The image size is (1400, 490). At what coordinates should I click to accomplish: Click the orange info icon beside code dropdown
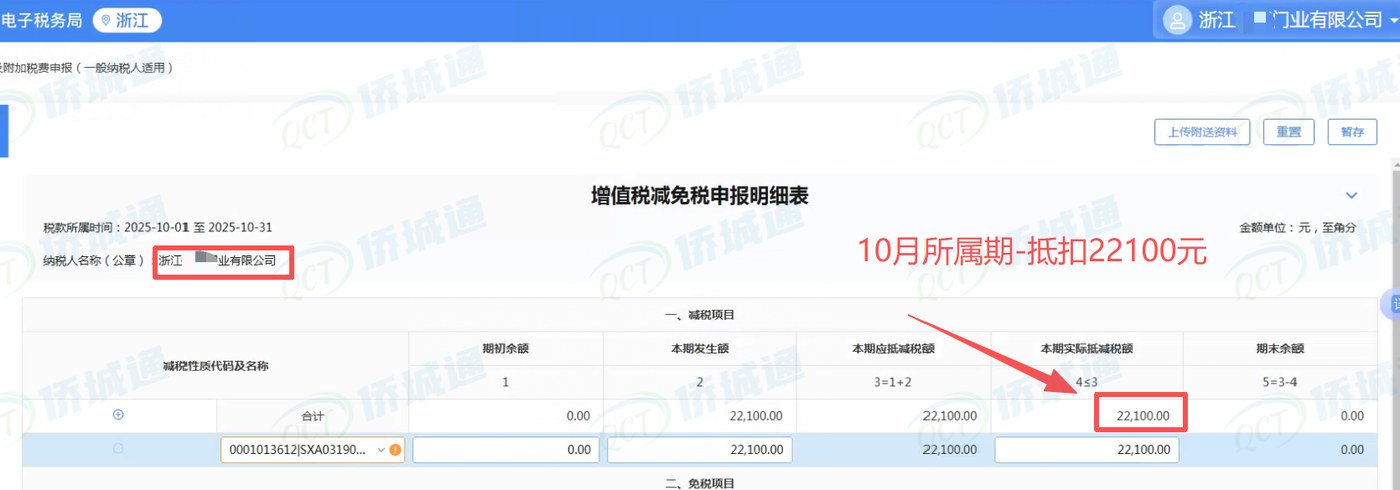395,450
